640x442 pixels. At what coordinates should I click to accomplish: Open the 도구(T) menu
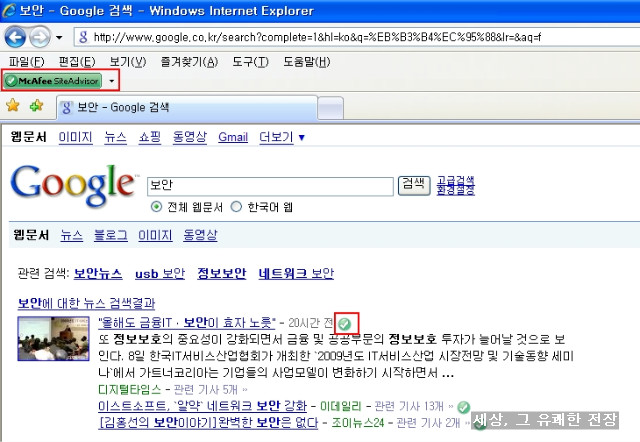pos(250,62)
